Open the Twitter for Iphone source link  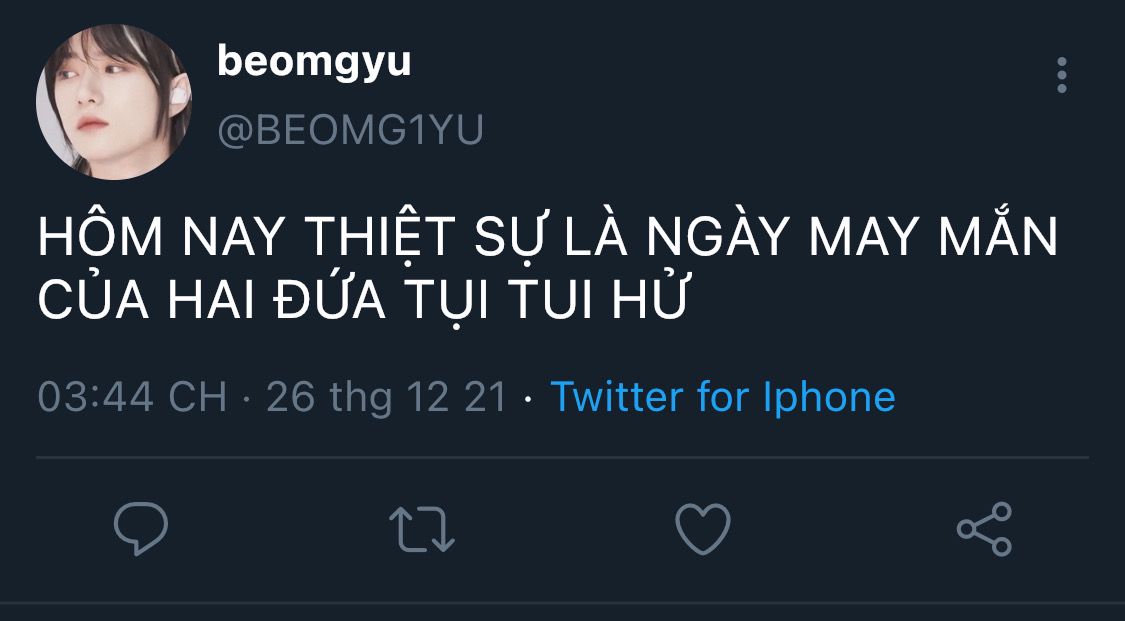coord(722,397)
